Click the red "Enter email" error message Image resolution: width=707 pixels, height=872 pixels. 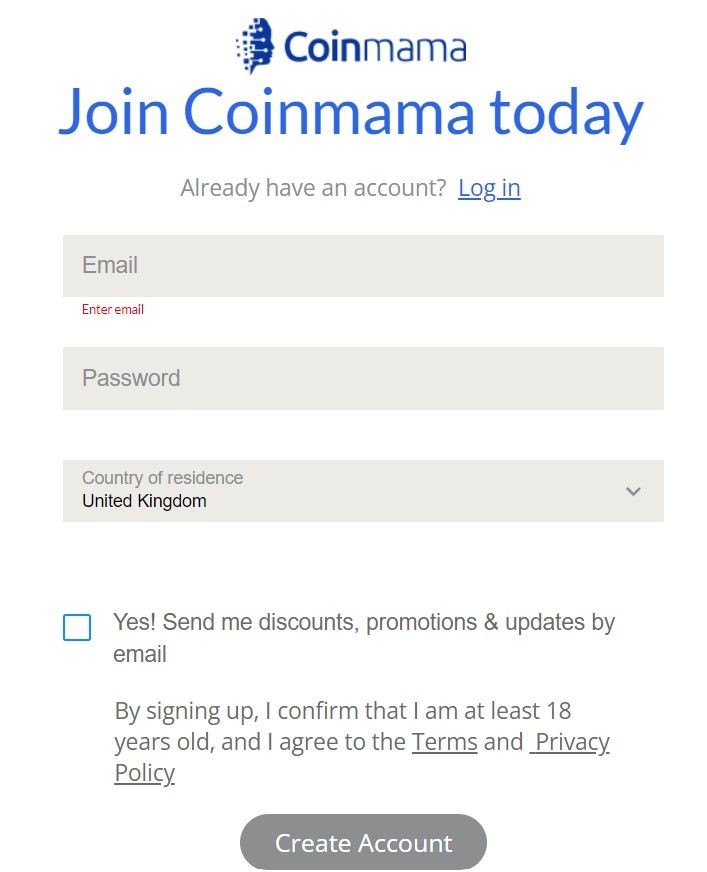point(113,310)
